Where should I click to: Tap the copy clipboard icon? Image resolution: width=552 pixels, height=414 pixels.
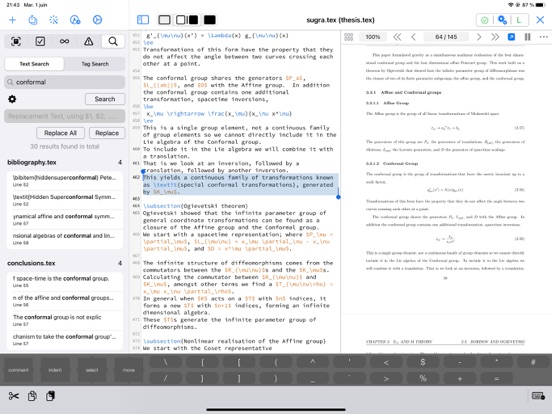(32, 396)
